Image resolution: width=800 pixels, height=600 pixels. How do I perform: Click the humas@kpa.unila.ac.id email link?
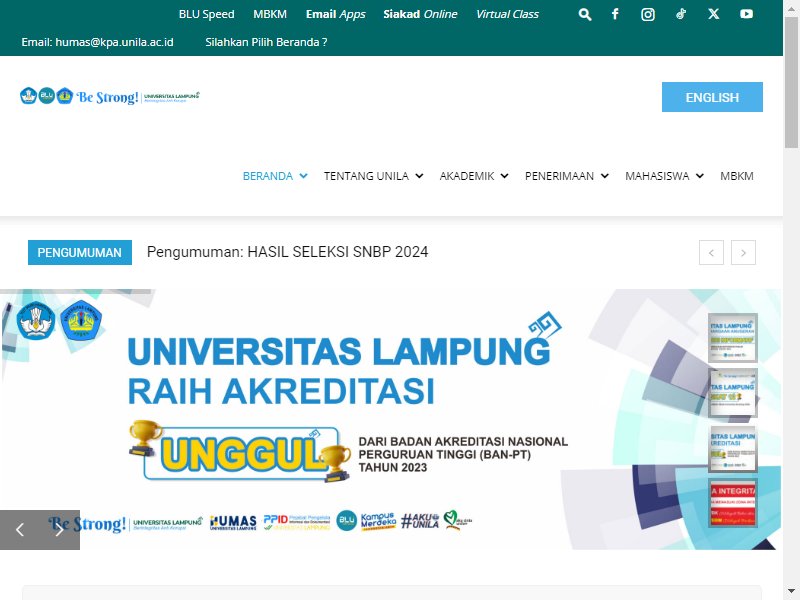click(x=114, y=42)
